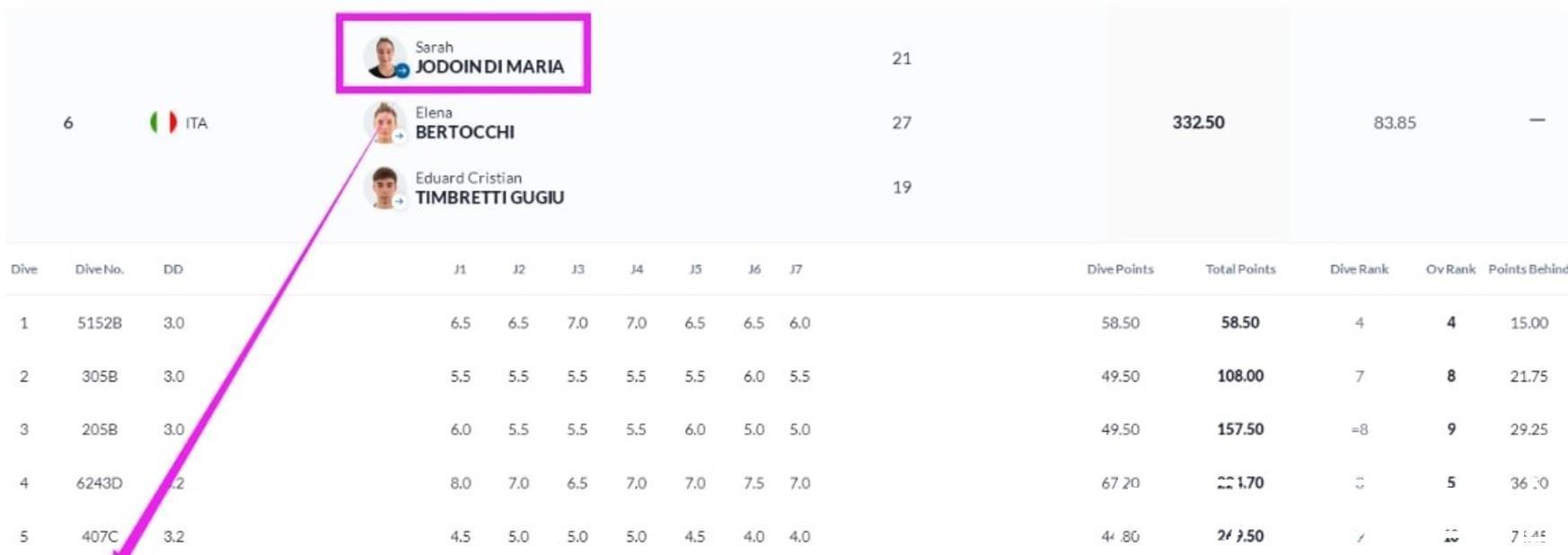Click the Ov Rank column header
The height and width of the screenshot is (555, 1568).
(1450, 269)
